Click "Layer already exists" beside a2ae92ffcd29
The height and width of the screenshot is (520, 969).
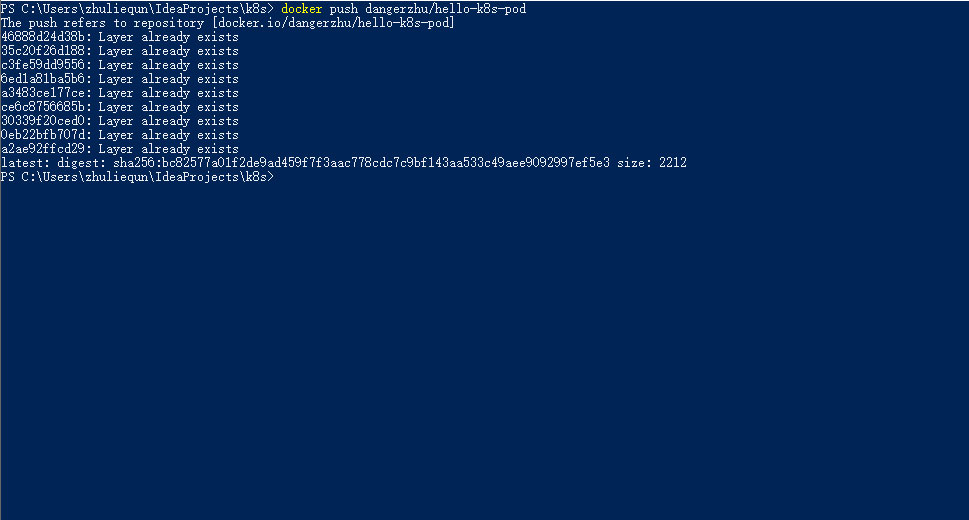coord(168,149)
